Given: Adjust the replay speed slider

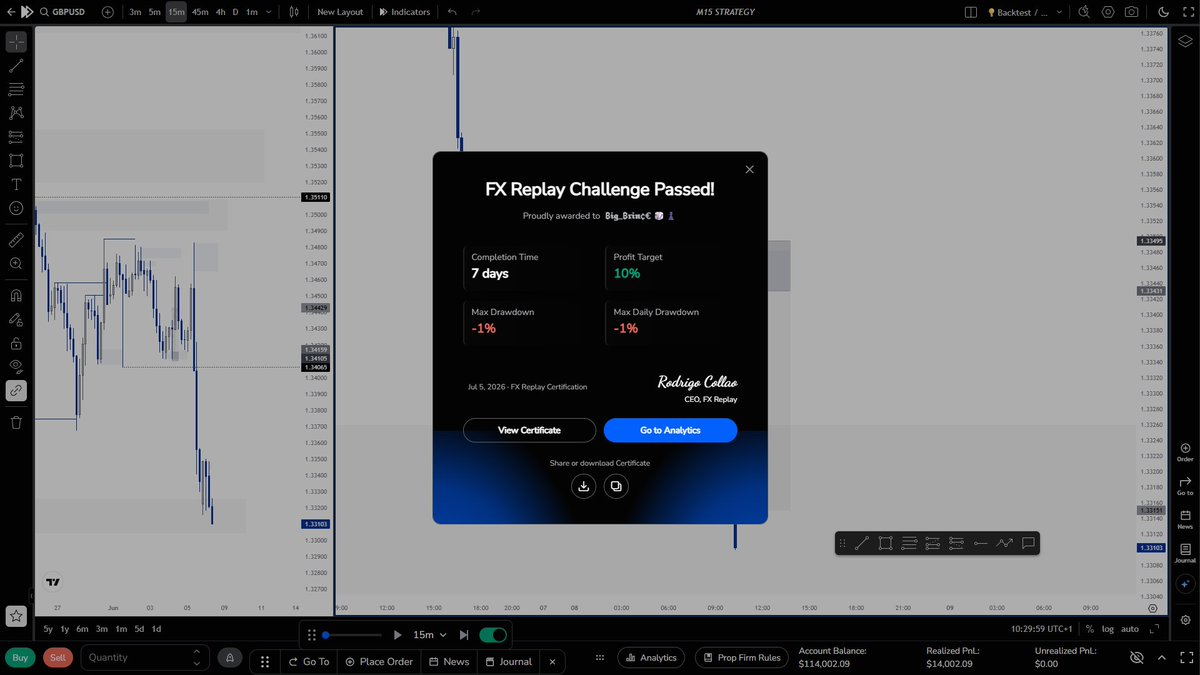Looking at the screenshot, I should click(x=353, y=634).
